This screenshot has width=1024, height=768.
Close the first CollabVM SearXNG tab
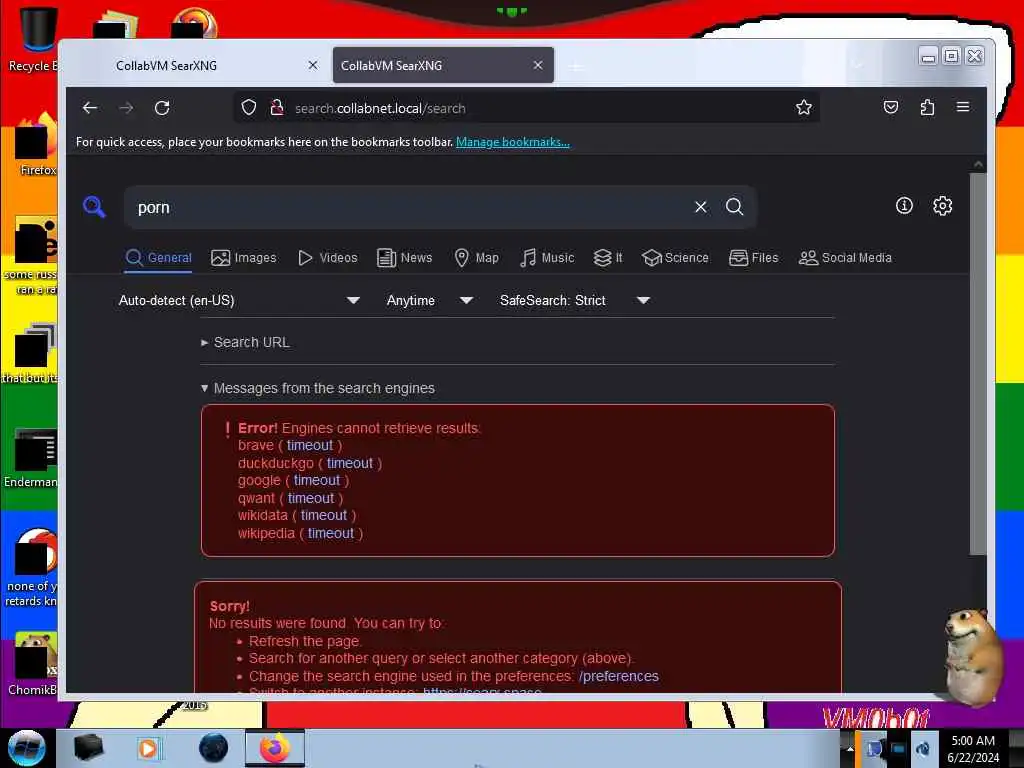tap(313, 65)
